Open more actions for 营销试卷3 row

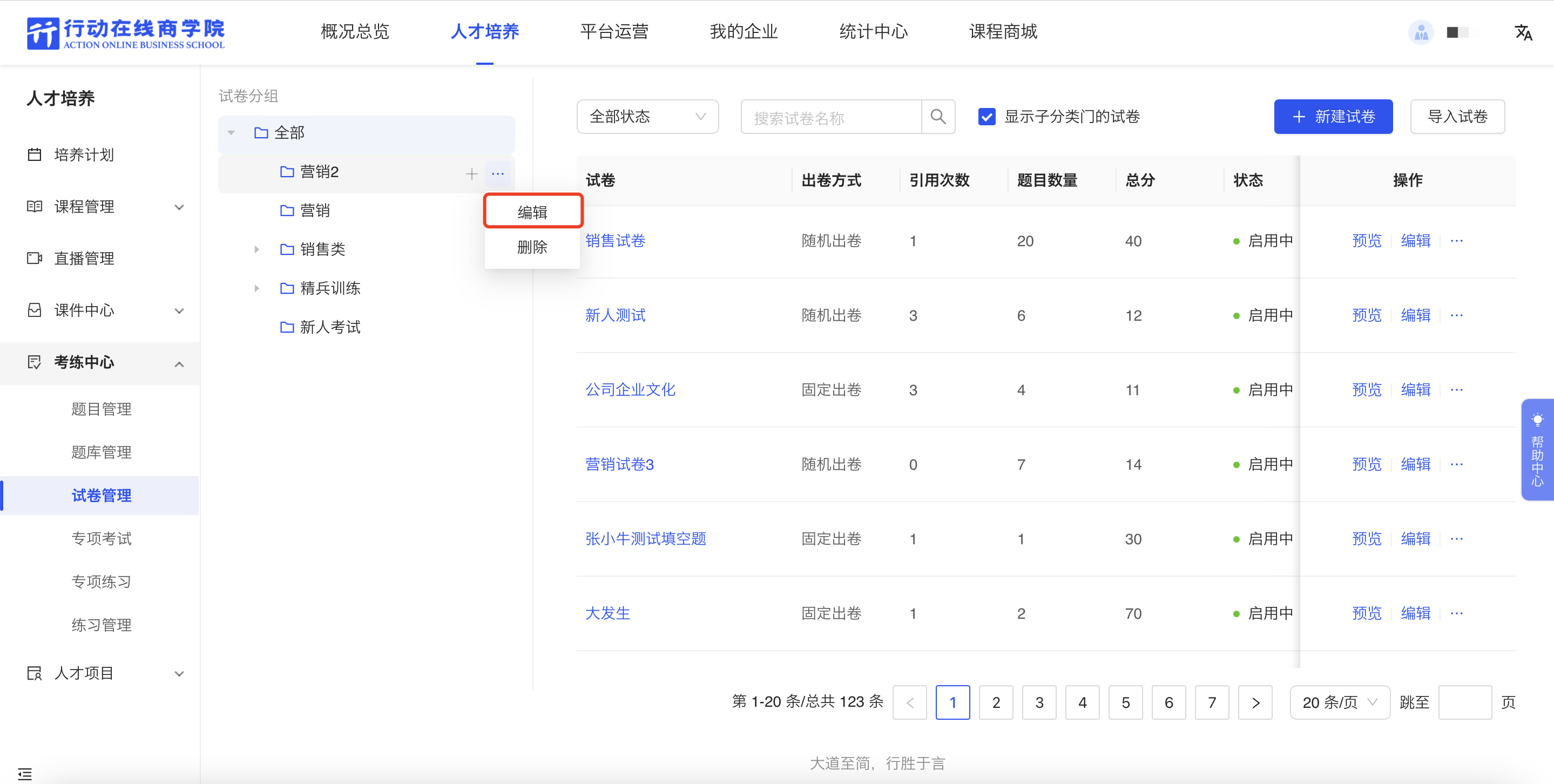[x=1456, y=464]
